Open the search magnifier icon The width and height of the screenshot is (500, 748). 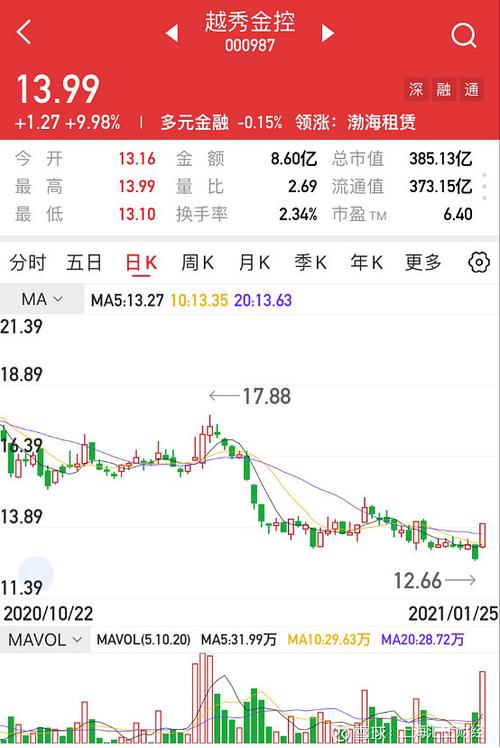coord(464,35)
